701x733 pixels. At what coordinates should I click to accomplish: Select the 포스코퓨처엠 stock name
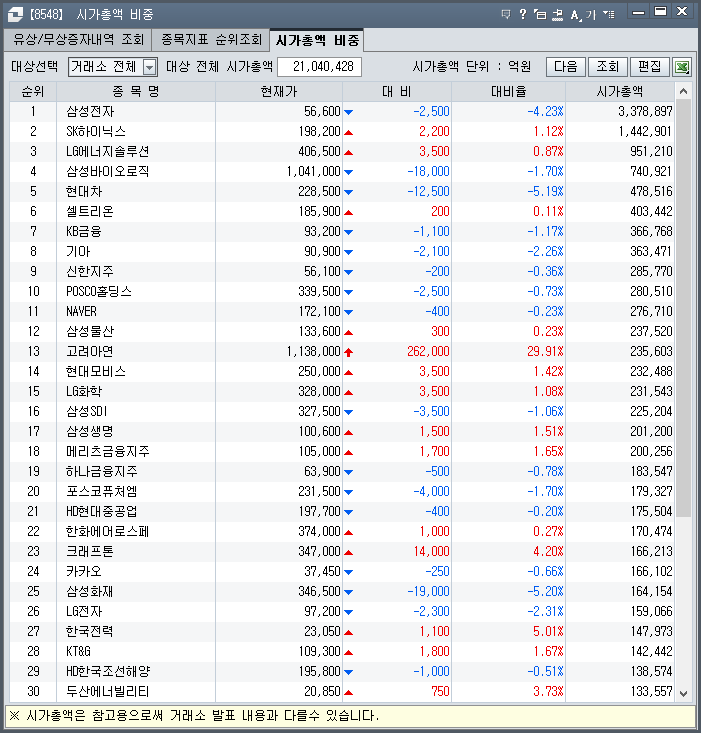pyautogui.click(x=101, y=492)
